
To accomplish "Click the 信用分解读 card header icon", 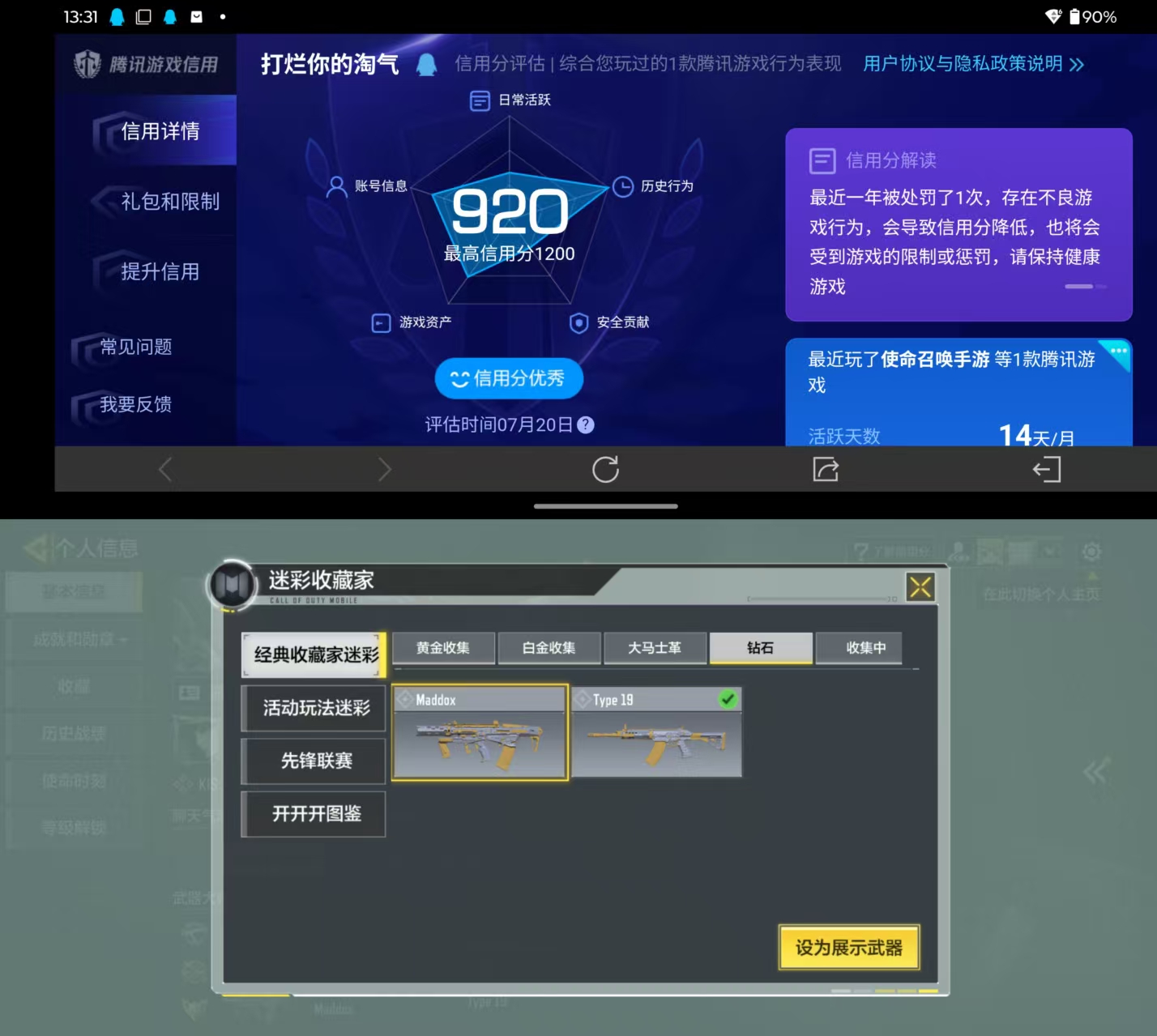I will (822, 160).
